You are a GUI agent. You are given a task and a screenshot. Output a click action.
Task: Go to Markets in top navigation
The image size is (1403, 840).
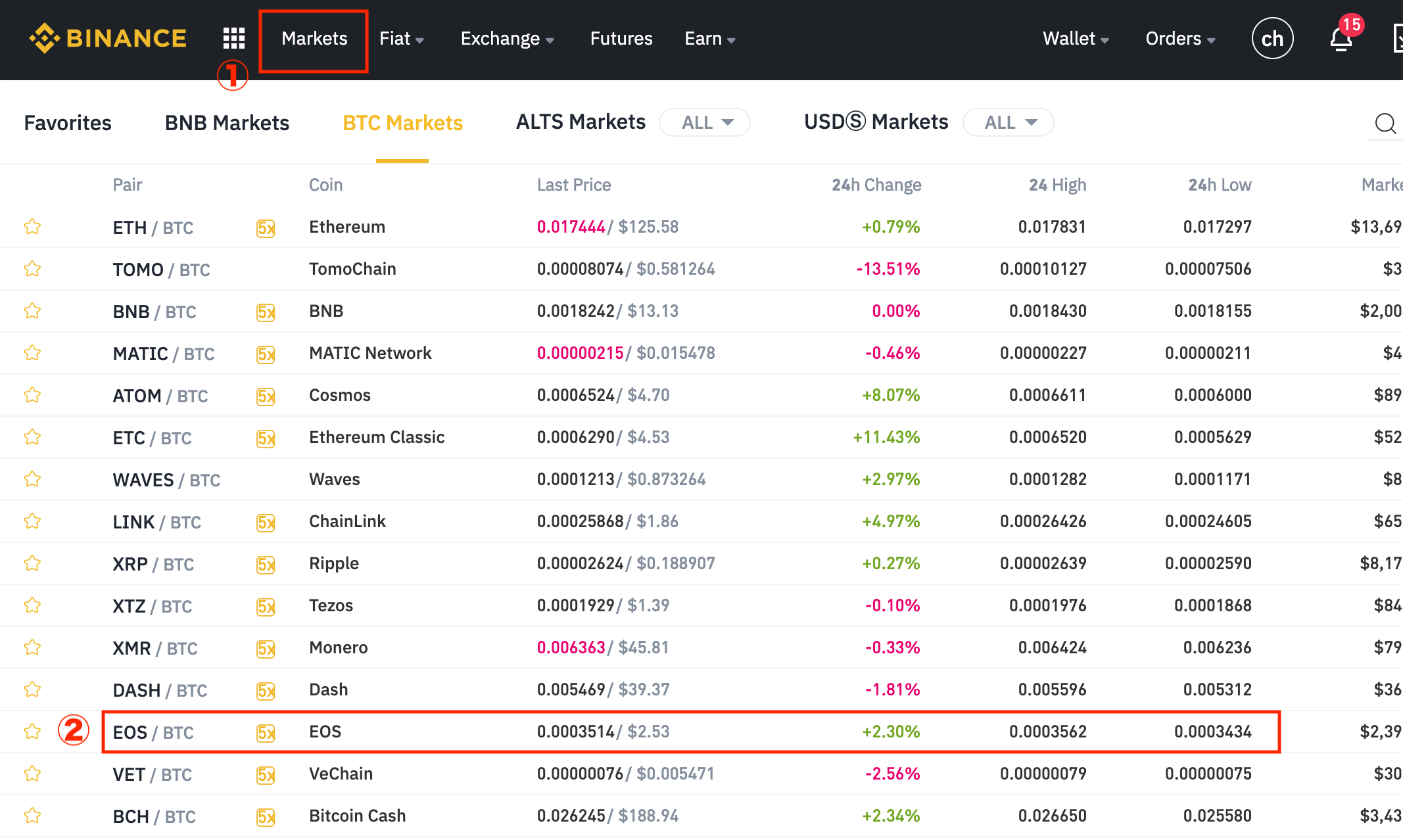point(314,39)
